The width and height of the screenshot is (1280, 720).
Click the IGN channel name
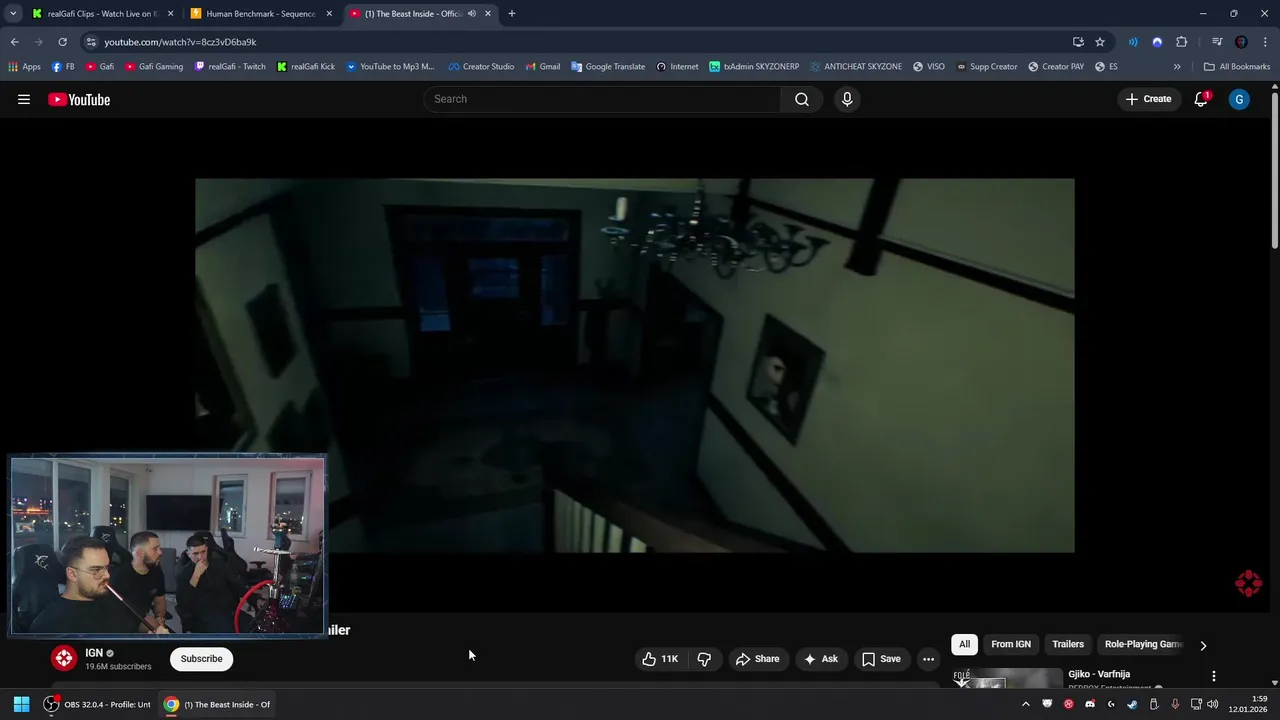pyautogui.click(x=94, y=653)
